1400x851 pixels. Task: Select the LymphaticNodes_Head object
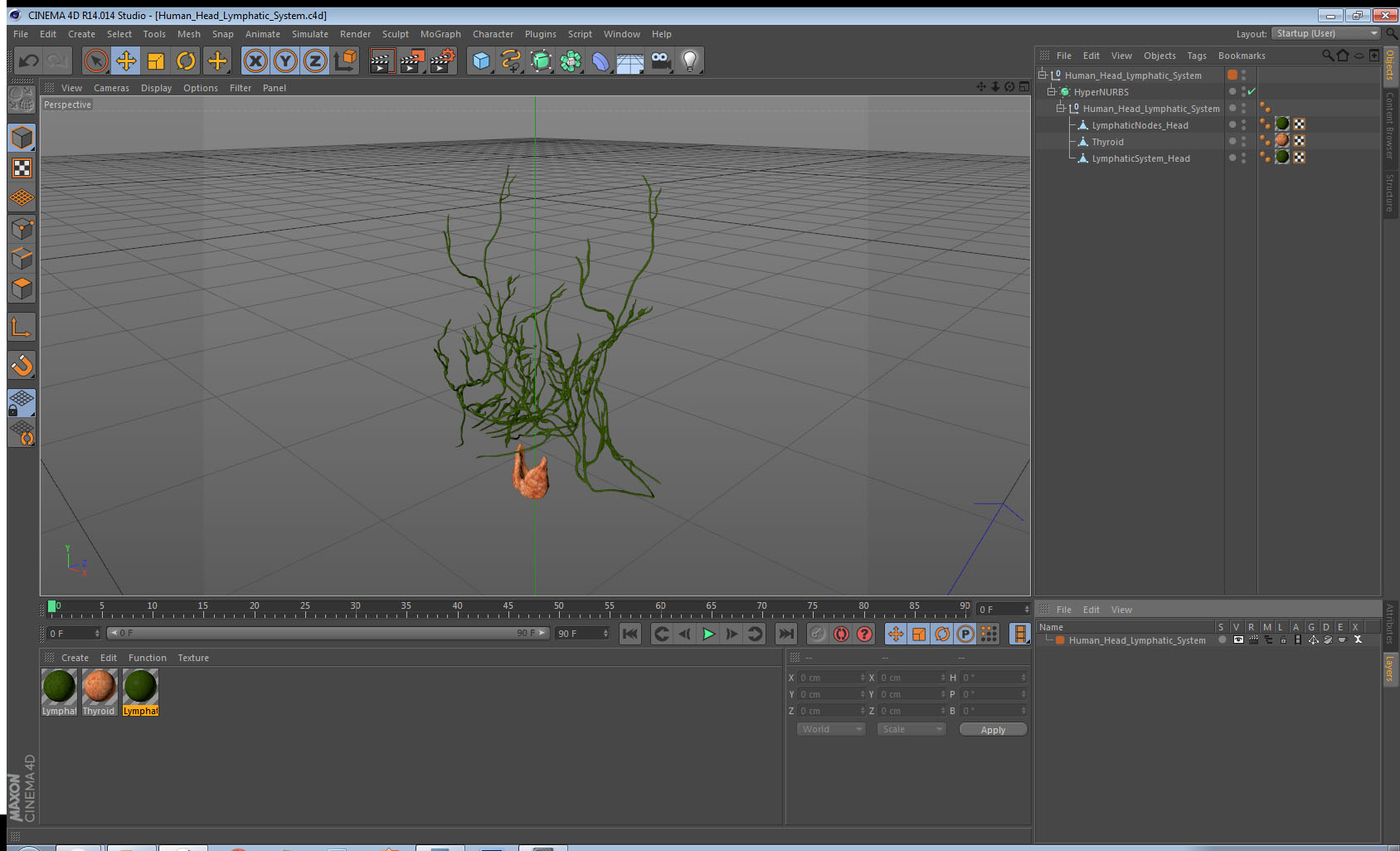click(1140, 125)
